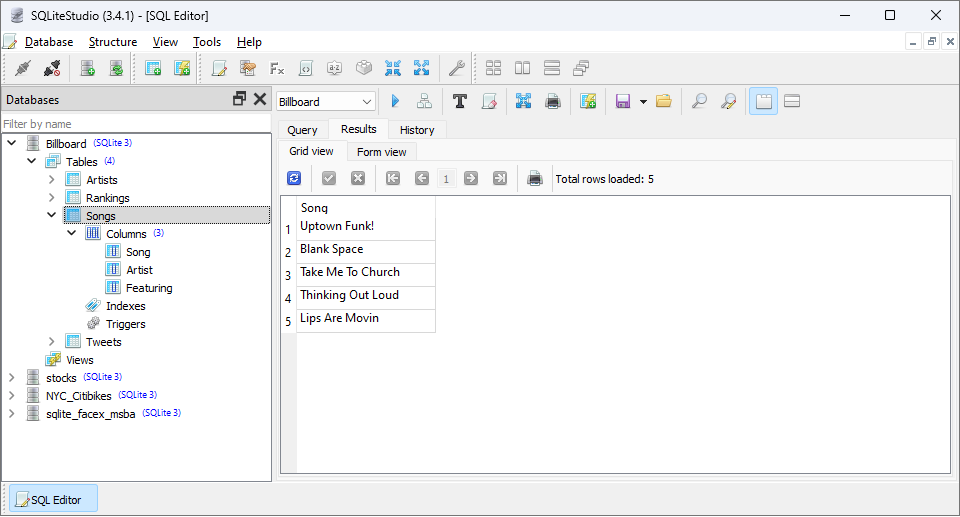Click the printer icon in the editor toolbar
Screen dimensions: 960x517
553,101
